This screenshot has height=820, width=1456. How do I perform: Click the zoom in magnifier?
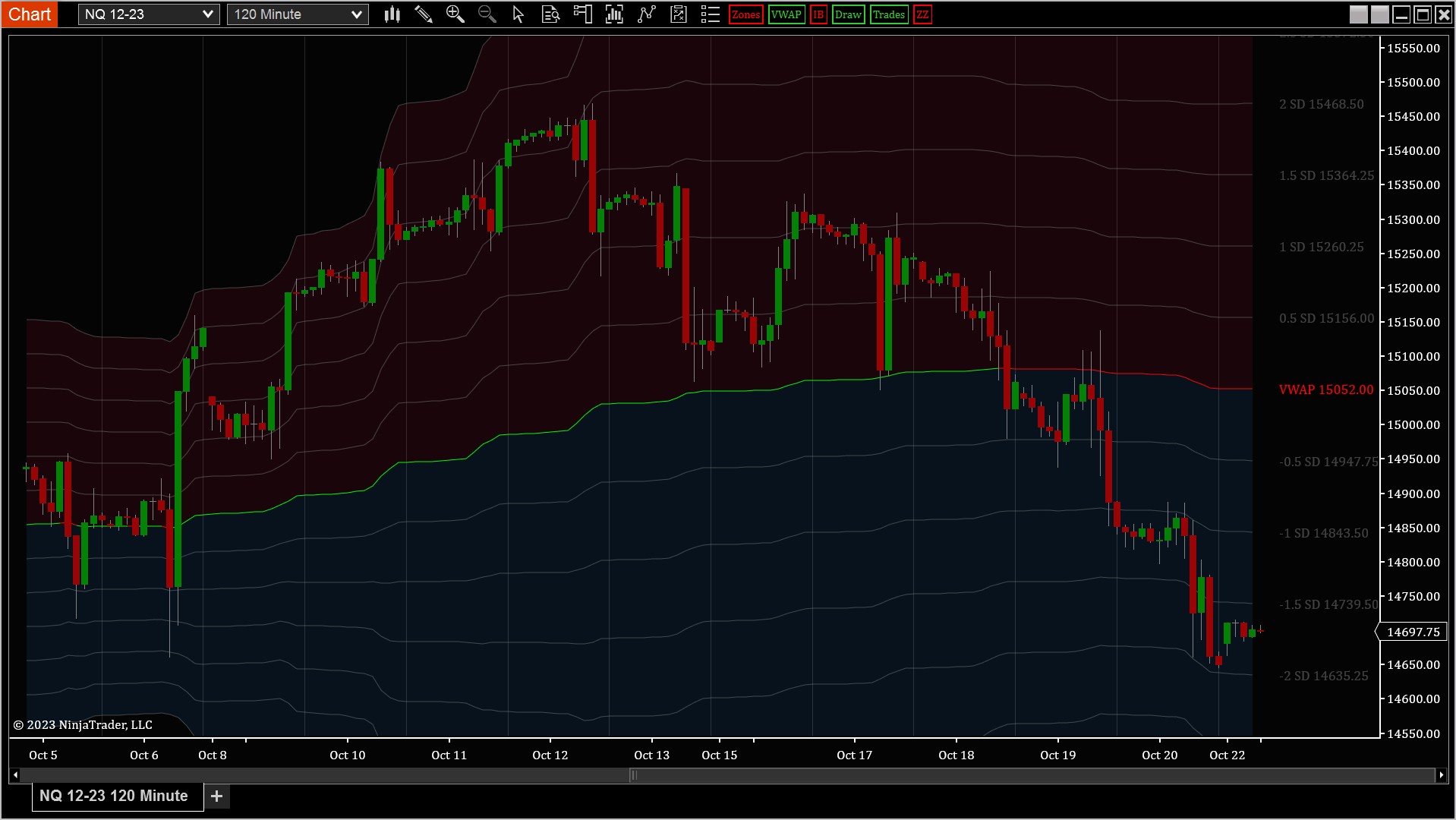click(x=455, y=14)
